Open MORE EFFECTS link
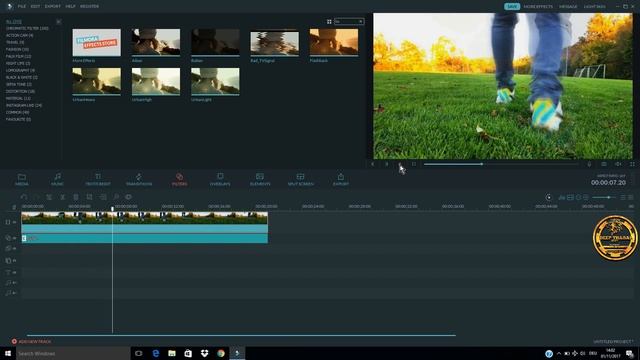This screenshot has height=360, width=640. pyautogui.click(x=538, y=7)
